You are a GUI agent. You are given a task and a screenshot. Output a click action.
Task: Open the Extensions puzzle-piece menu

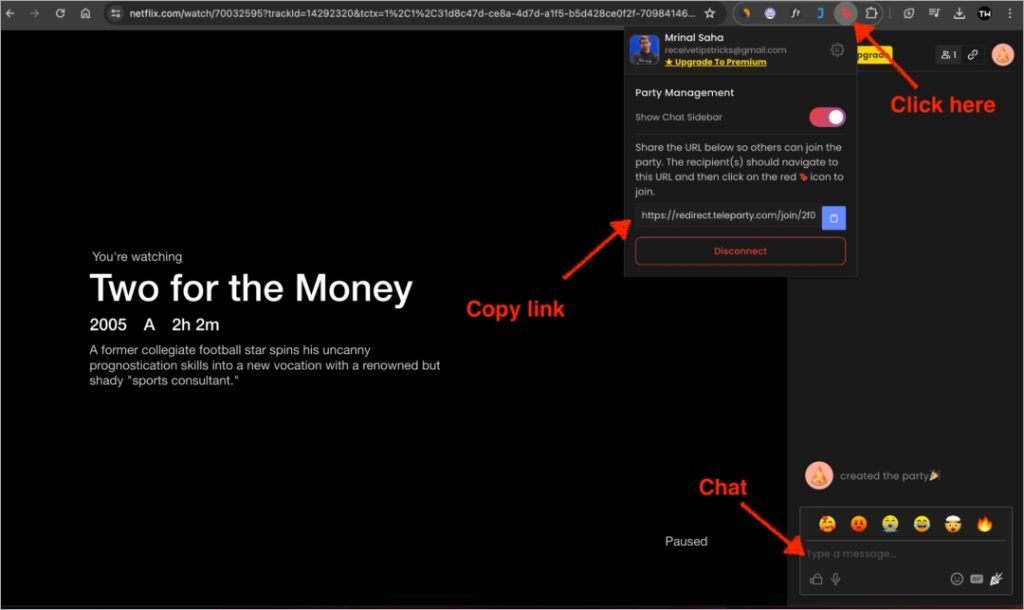[x=871, y=13]
